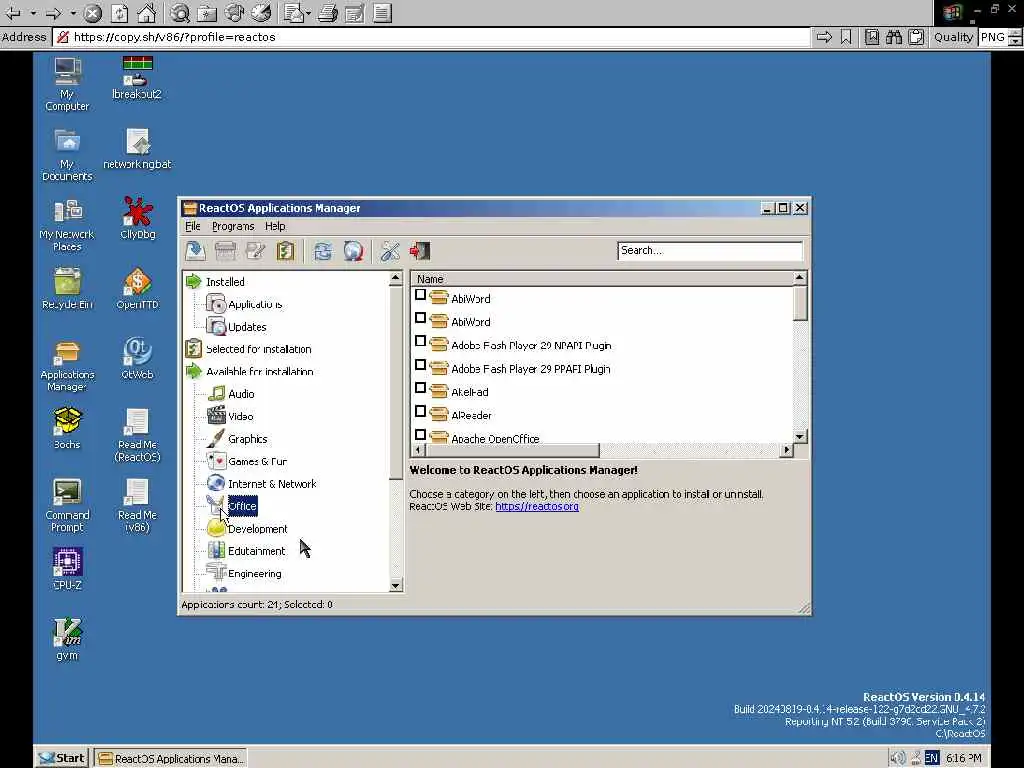Select the Recycle Bin desktop icon

coord(67,289)
